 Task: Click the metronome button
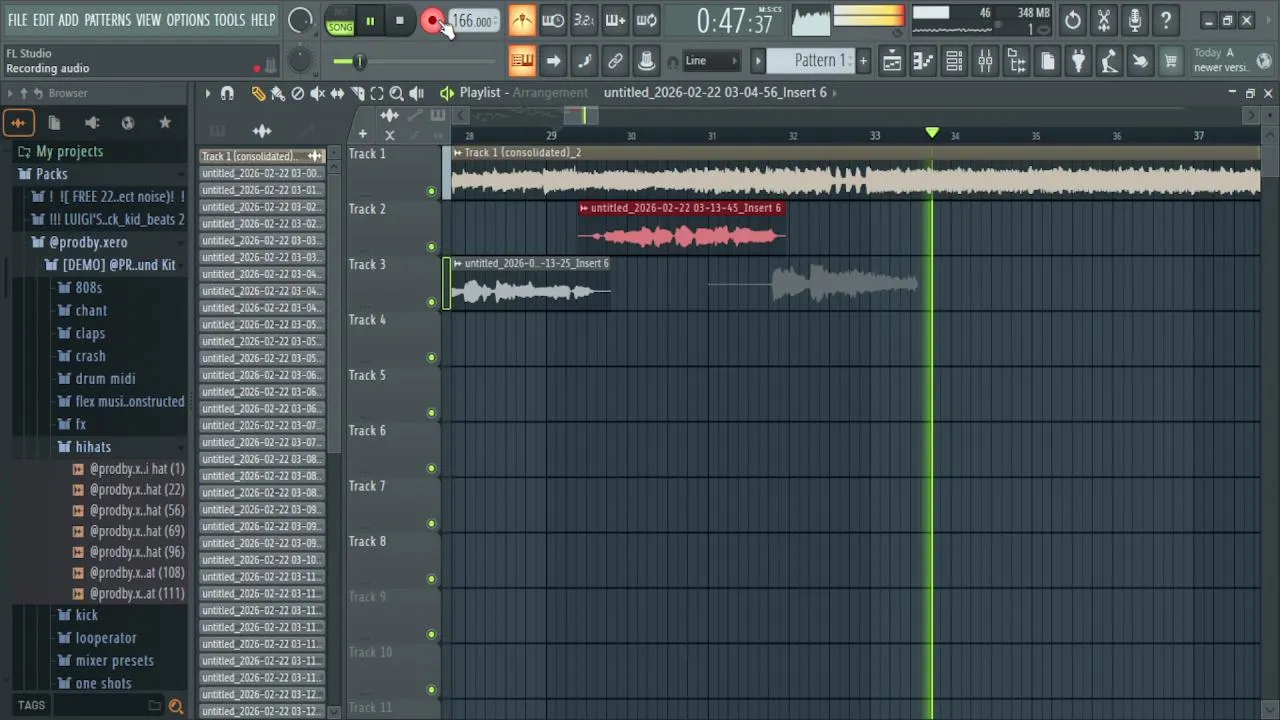(522, 20)
